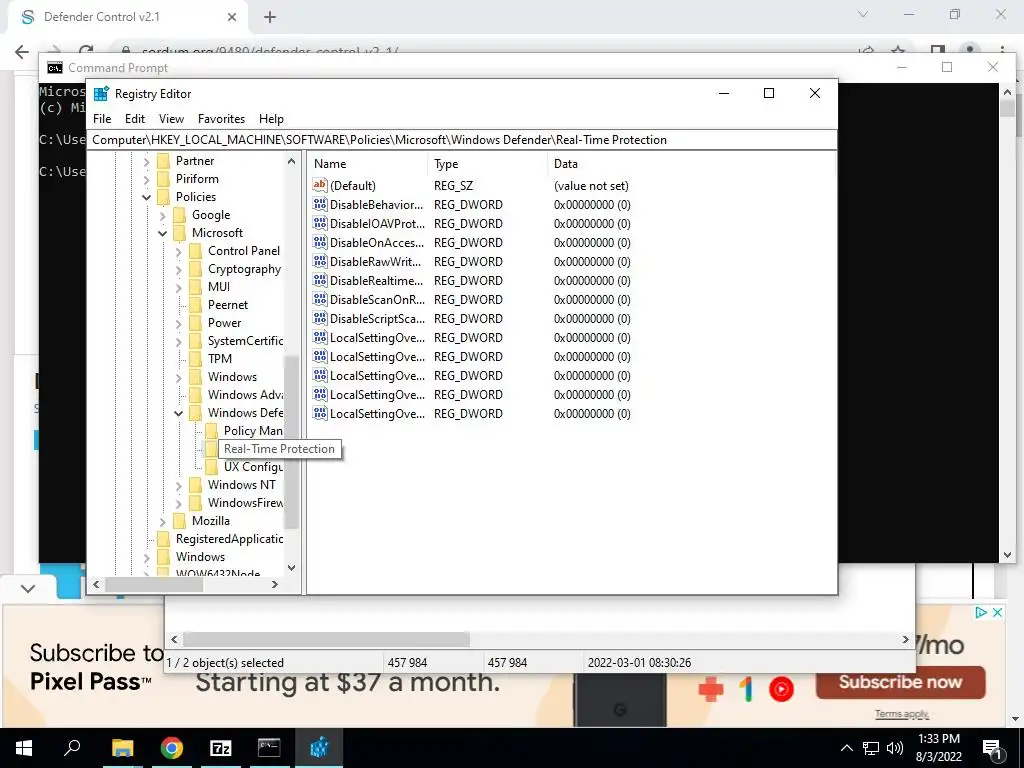Collapse the Microsoft key under Policies
1024x768 pixels.
coord(163,232)
